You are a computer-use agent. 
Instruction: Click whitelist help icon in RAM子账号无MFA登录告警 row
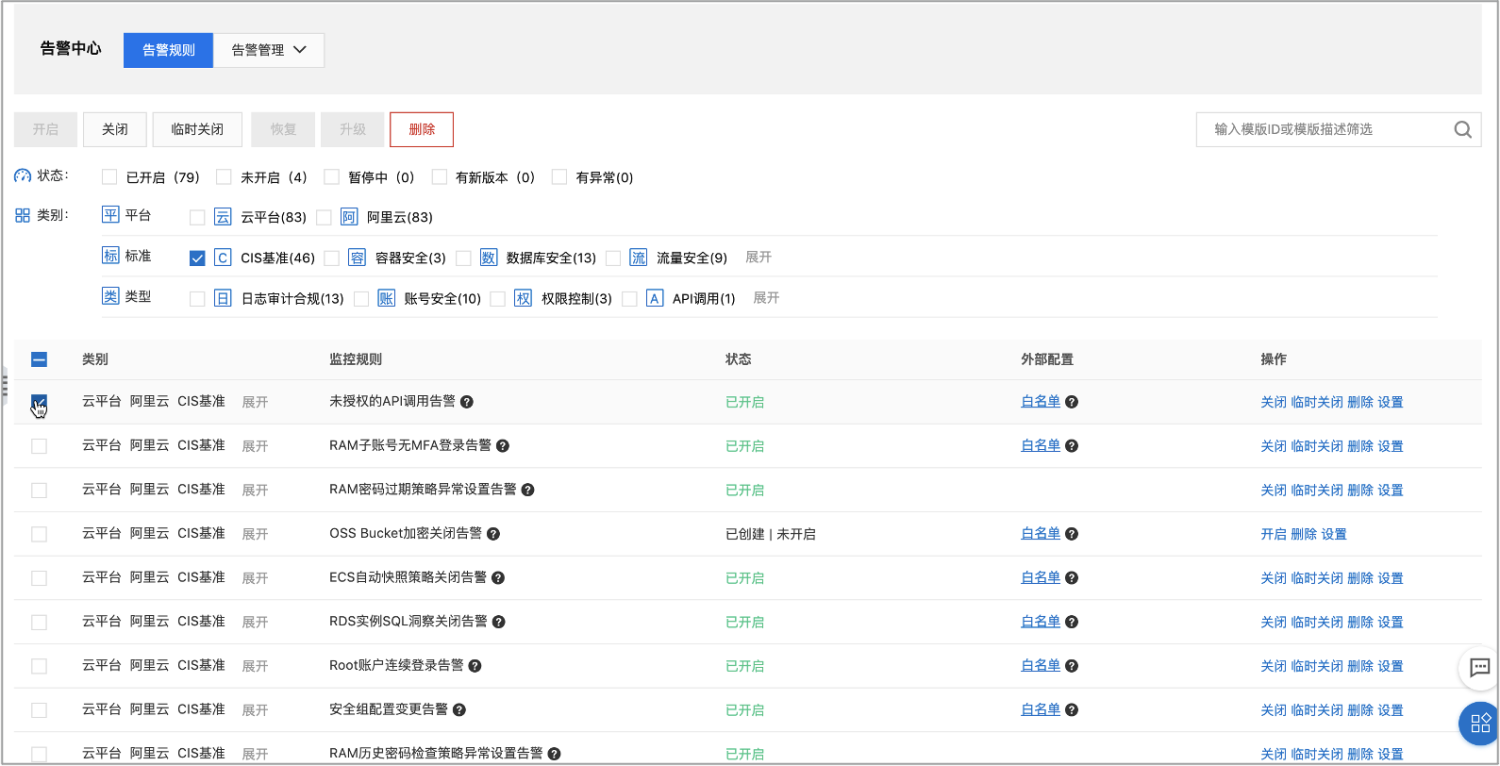1071,446
